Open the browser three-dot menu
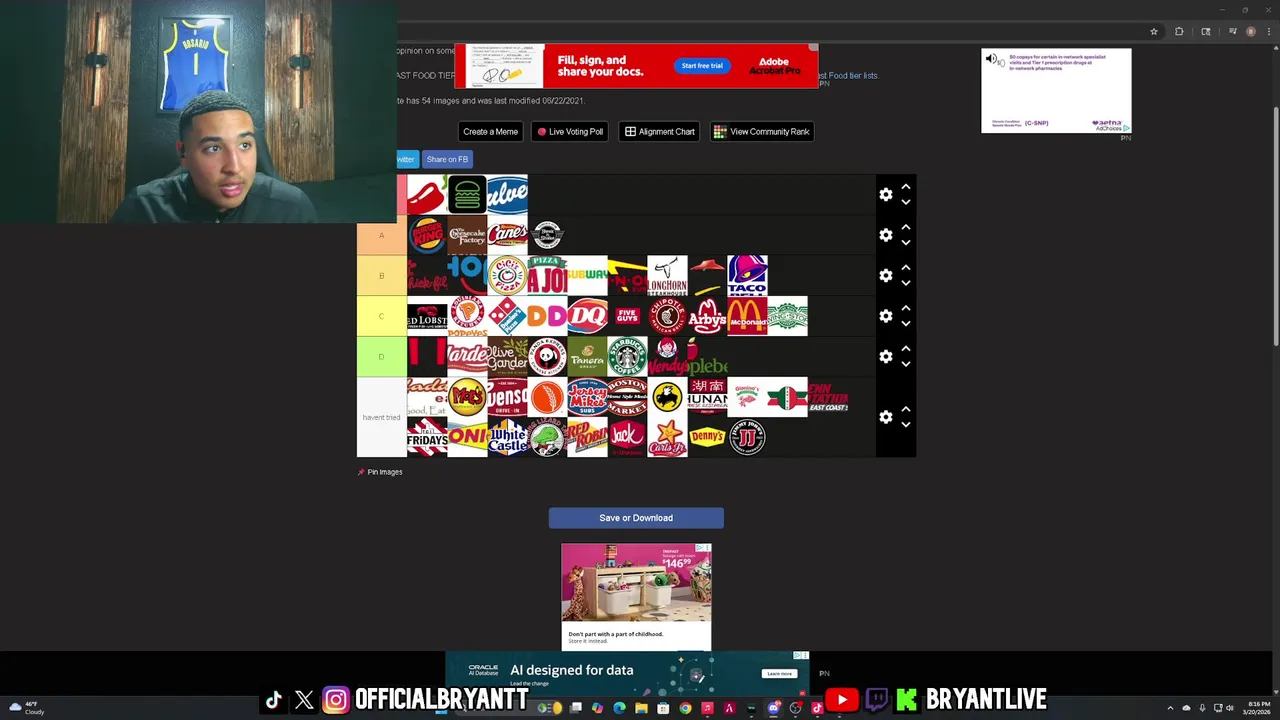The image size is (1280, 720). coord(1268,31)
